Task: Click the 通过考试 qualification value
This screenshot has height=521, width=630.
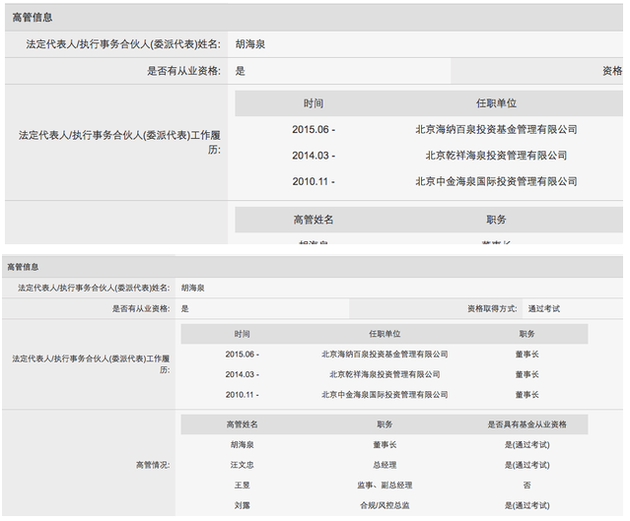Action: (x=544, y=309)
